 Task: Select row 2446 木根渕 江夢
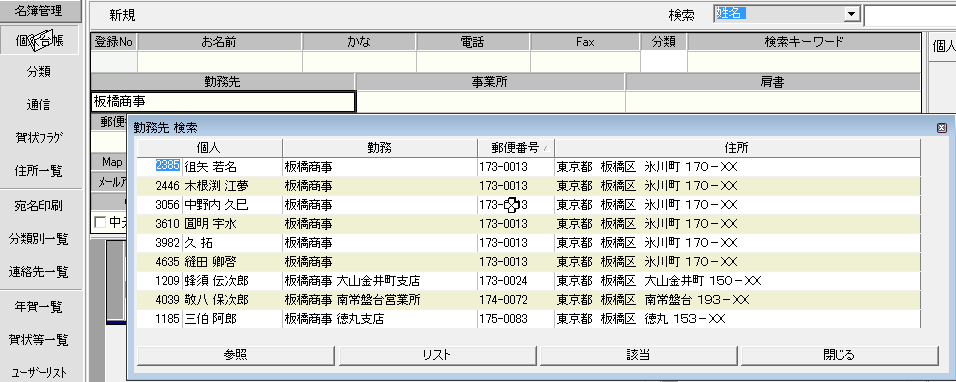pyautogui.click(x=528, y=185)
